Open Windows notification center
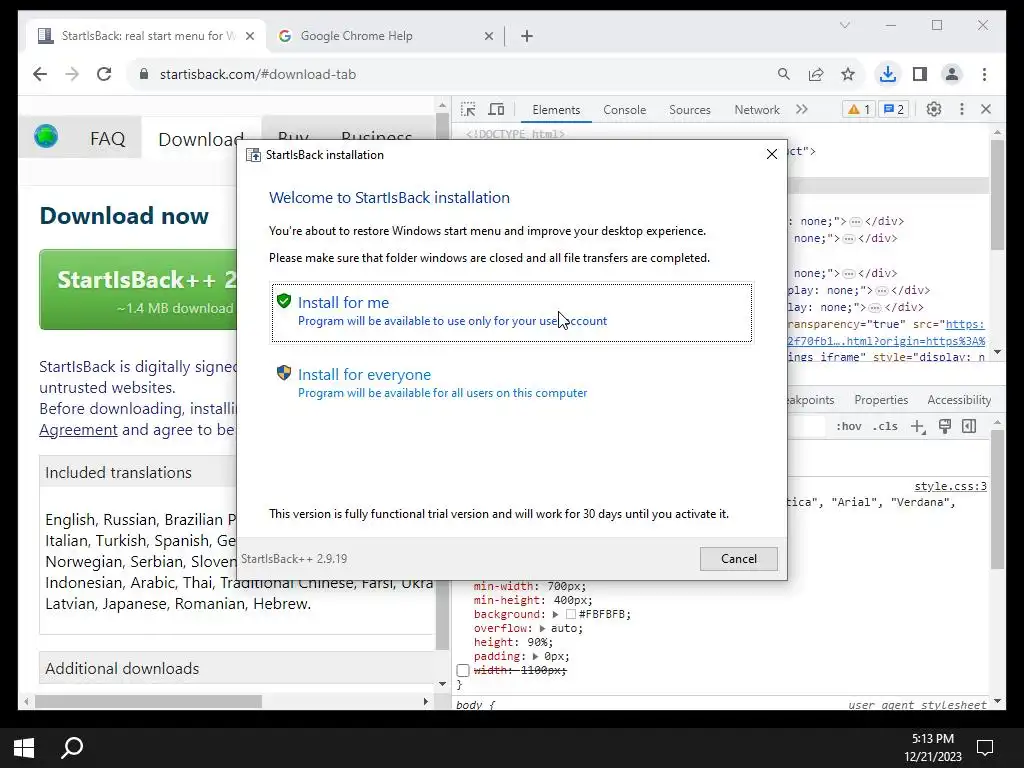 [x=984, y=748]
